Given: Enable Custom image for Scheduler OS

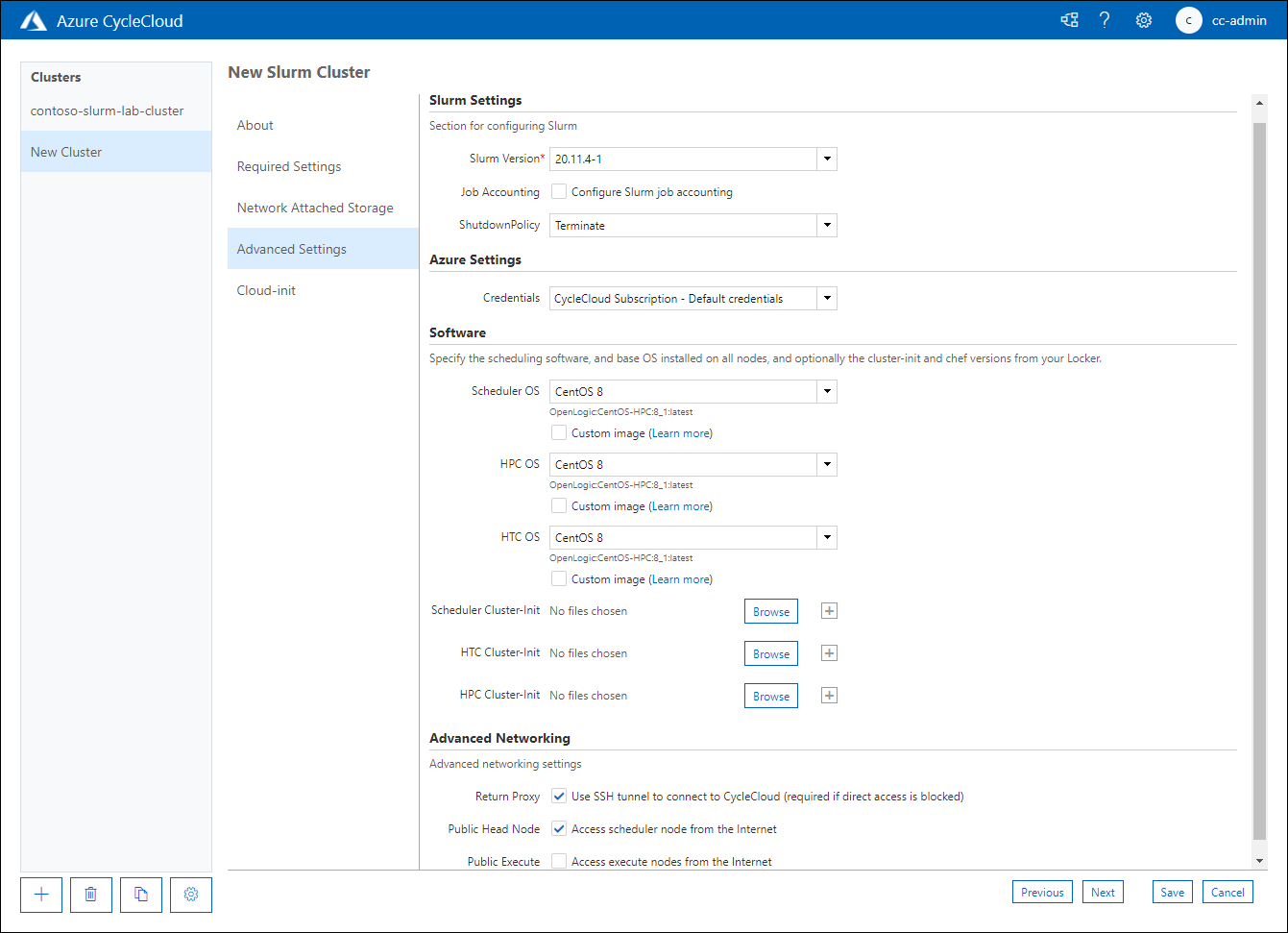Looking at the screenshot, I should pos(559,432).
